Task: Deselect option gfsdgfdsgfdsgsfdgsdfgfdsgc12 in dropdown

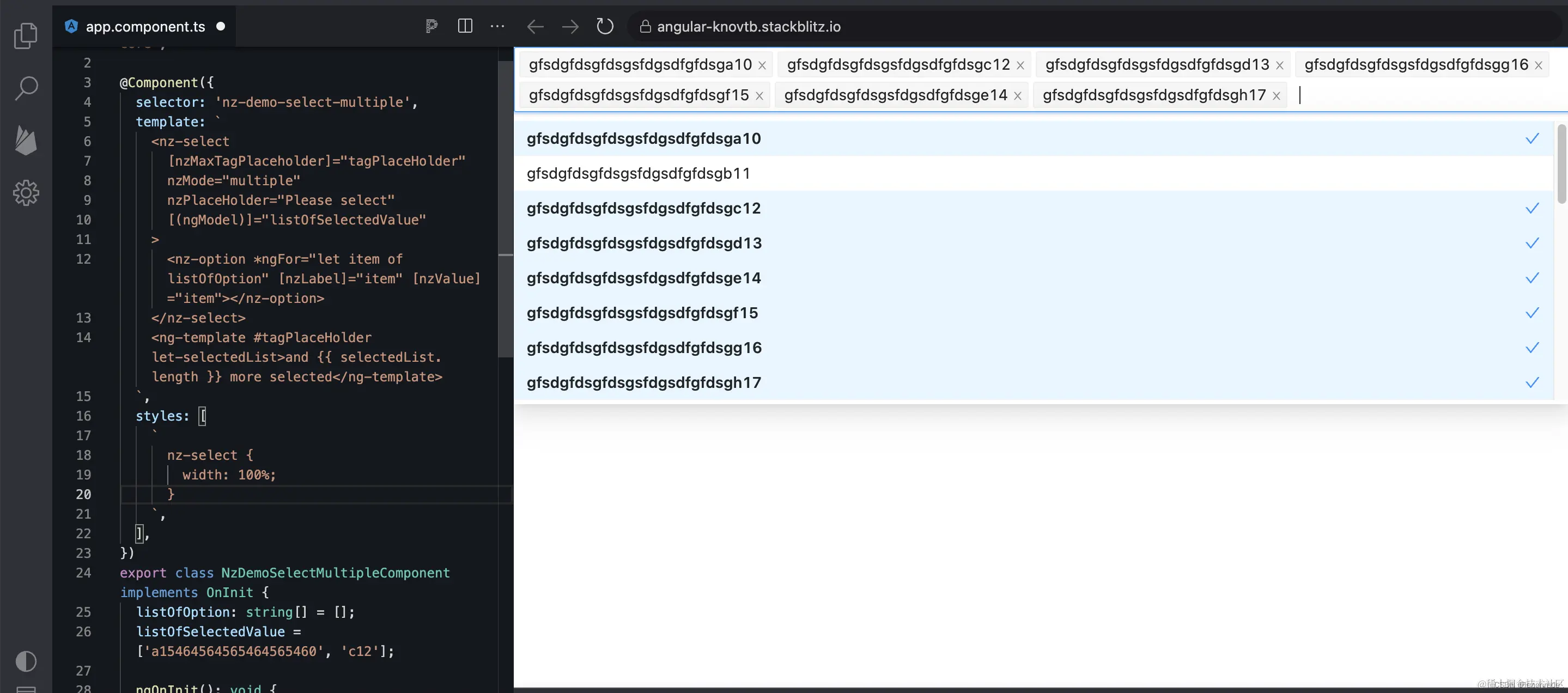Action: 643,208
